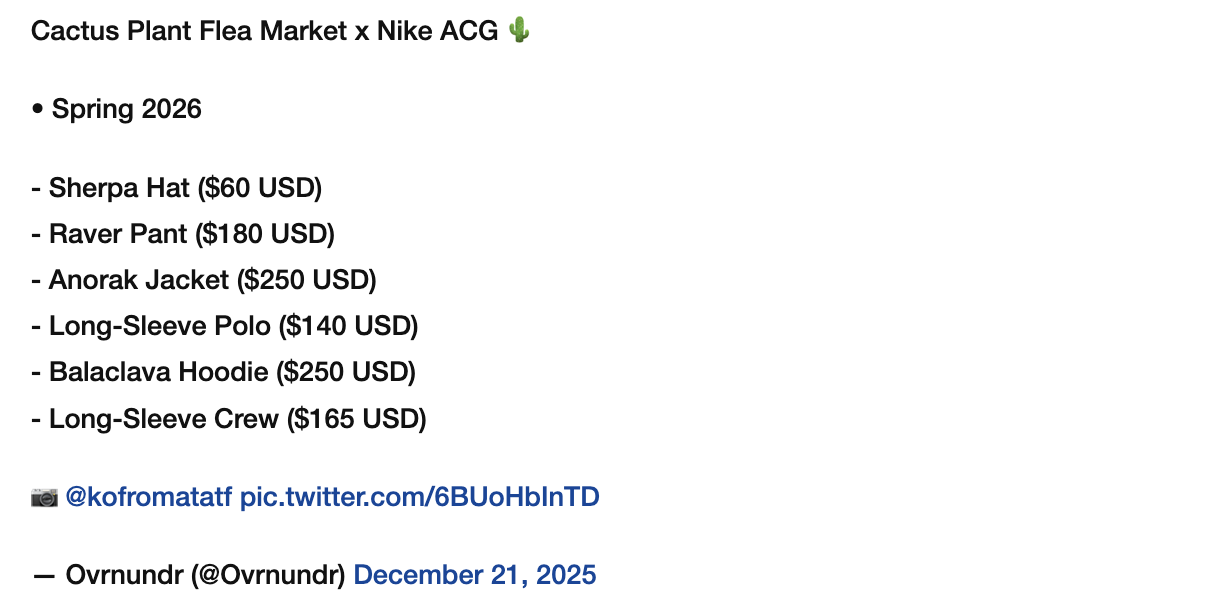Click the camera emoji before @kofromatatf
Image resolution: width=1210 pixels, height=608 pixels.
pyautogui.click(x=44, y=497)
